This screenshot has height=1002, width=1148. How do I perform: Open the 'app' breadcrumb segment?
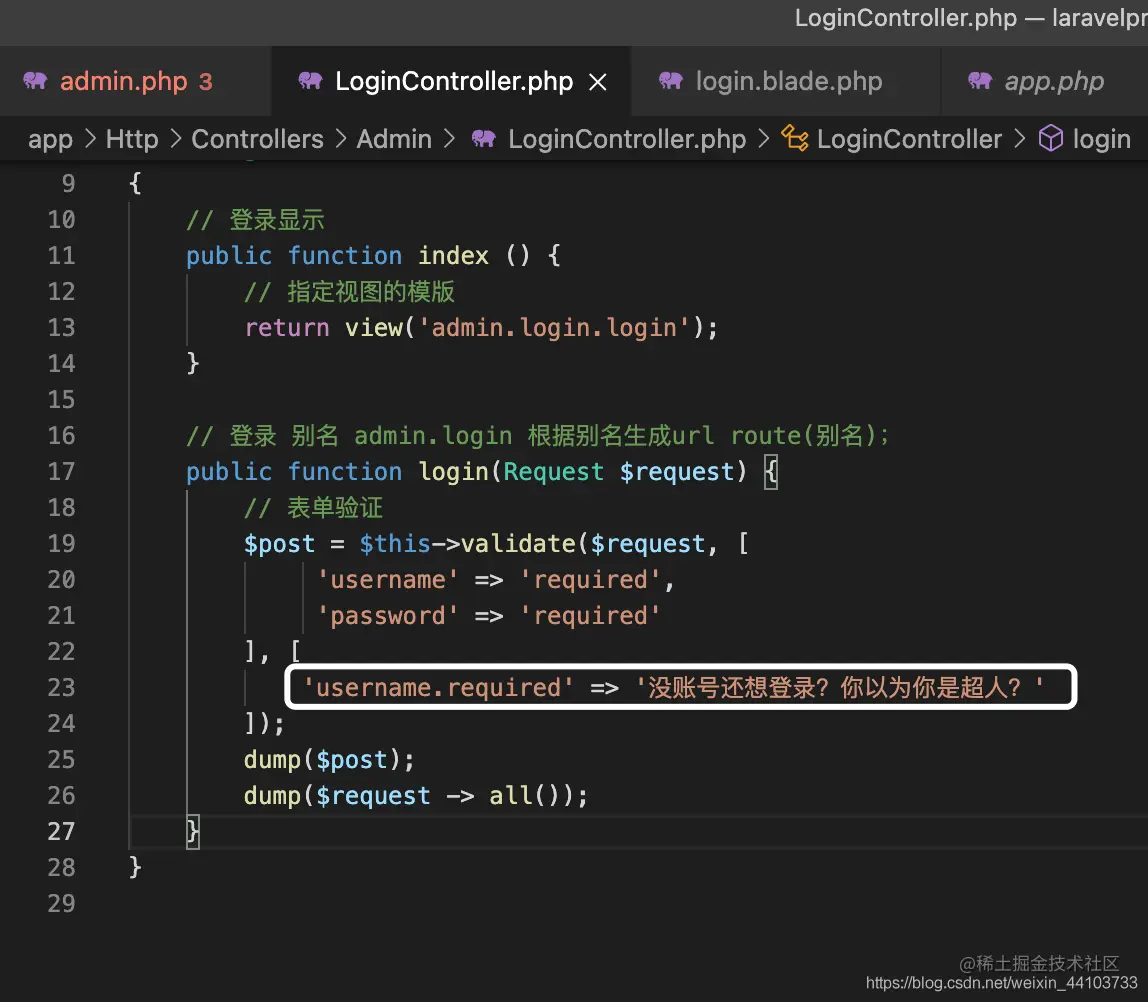(50, 139)
